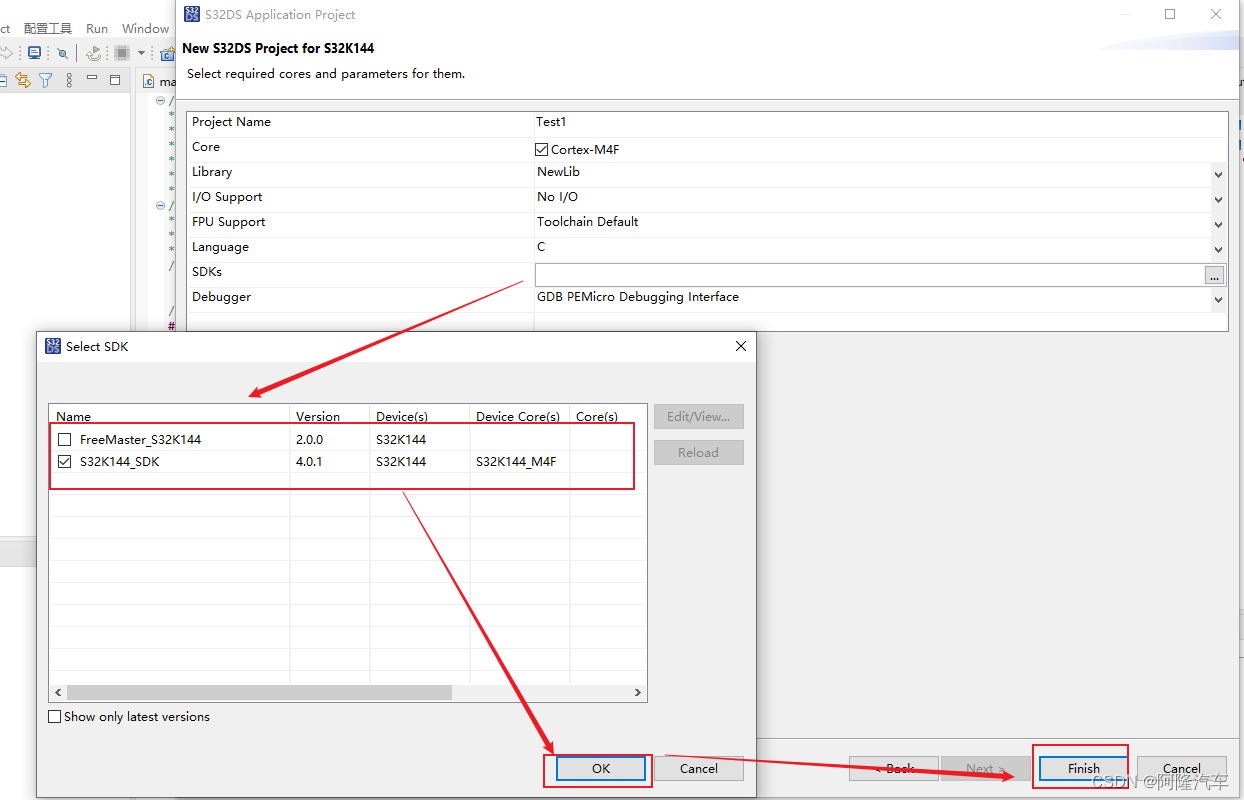The width and height of the screenshot is (1244, 800).
Task: Maximize the S32DS Application Project window
Action: 1170,14
